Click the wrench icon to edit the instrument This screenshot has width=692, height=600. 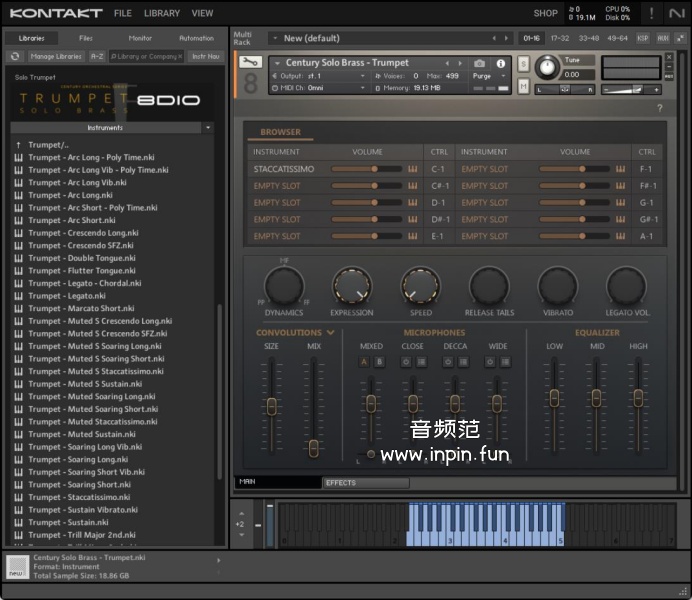click(251, 64)
